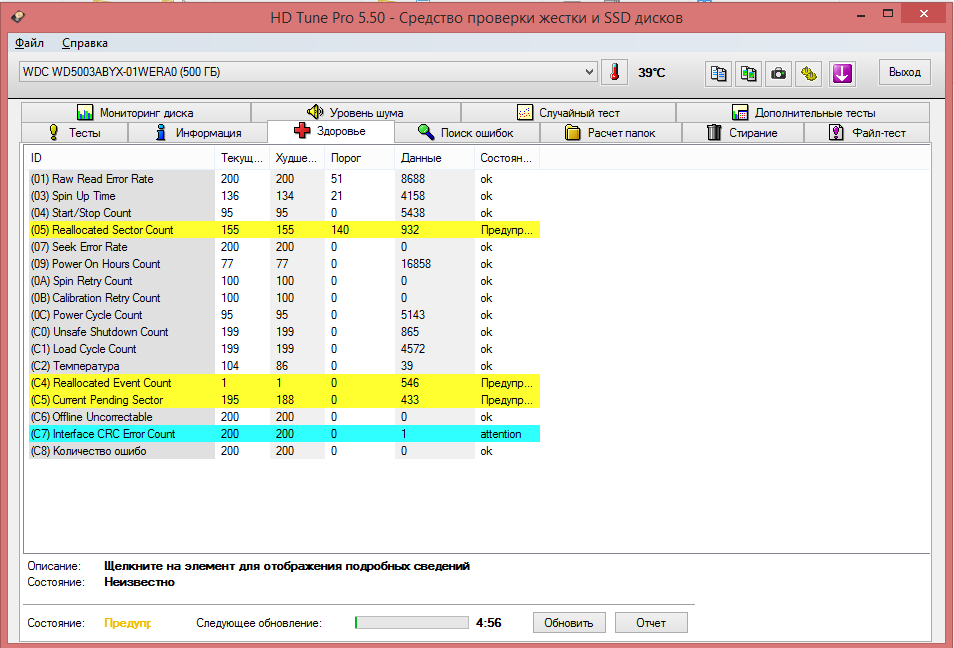The height and width of the screenshot is (648, 954).
Task: Sort by the Состоян... column header
Action: tap(507, 158)
